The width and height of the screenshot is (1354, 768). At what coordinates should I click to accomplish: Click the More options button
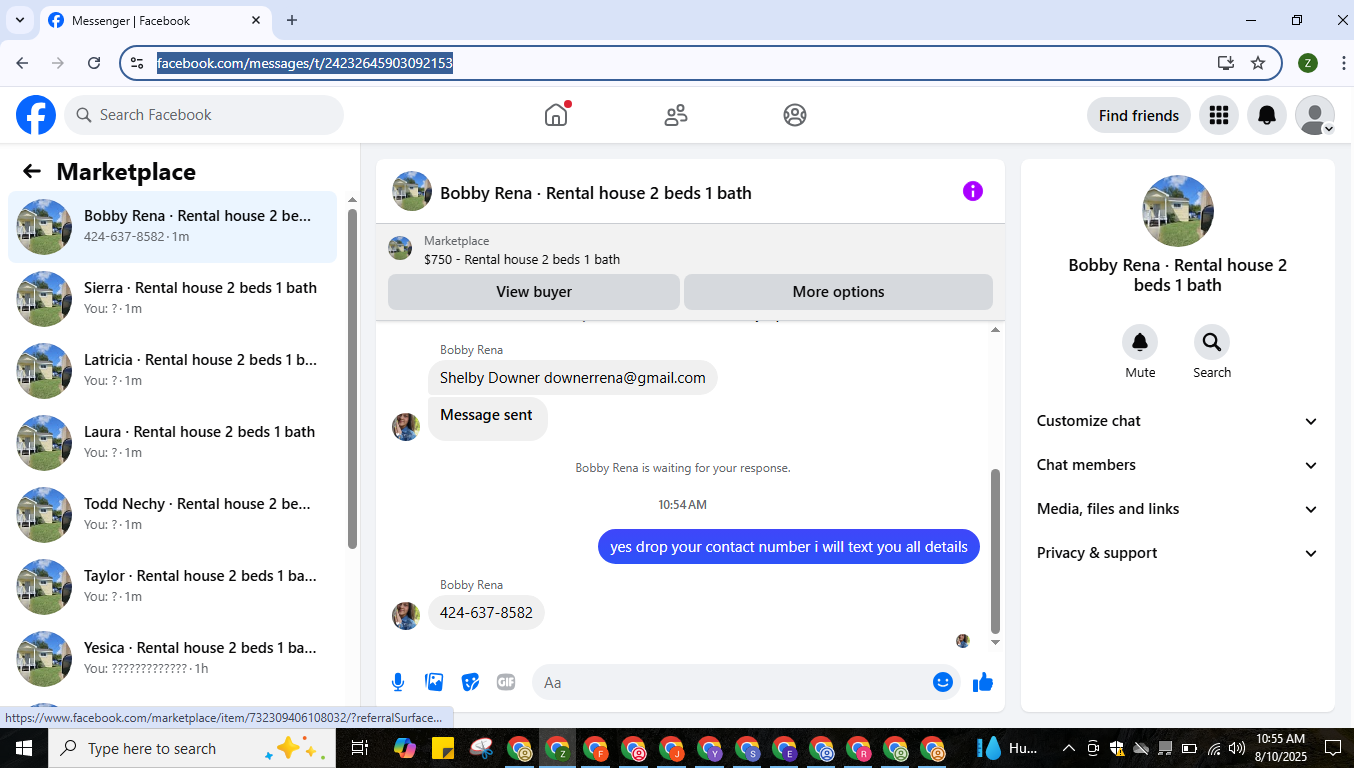pos(838,292)
